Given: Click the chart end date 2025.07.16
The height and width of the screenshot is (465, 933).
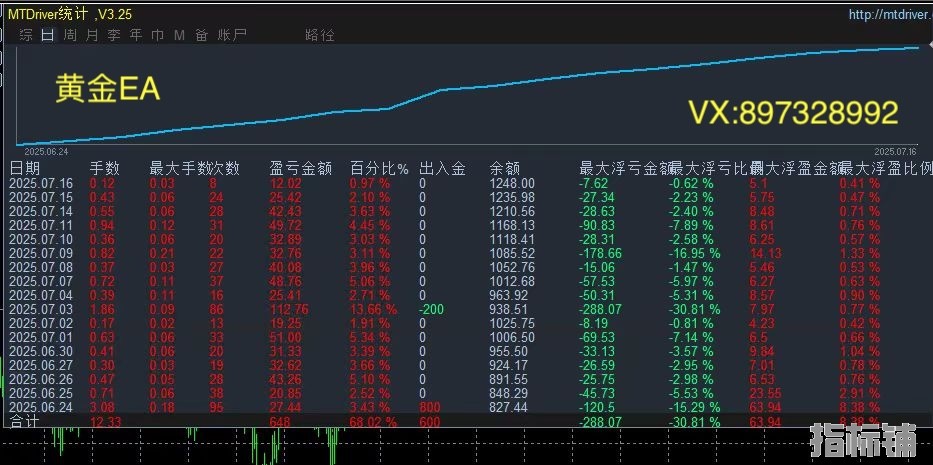Looking at the screenshot, I should (896, 152).
